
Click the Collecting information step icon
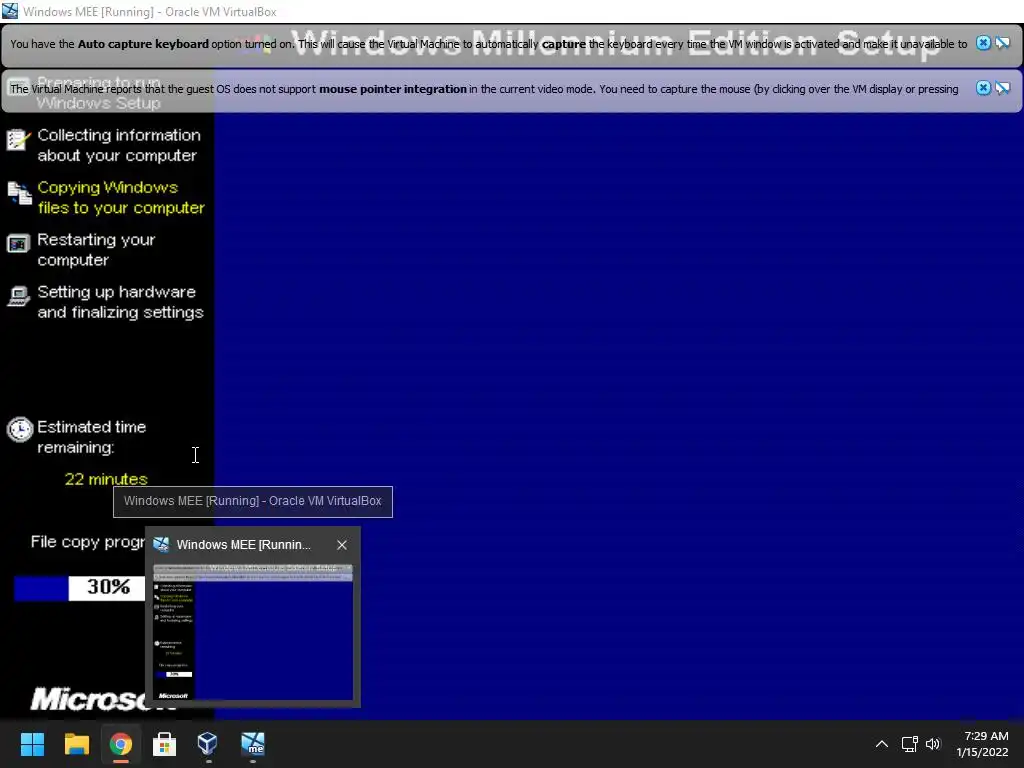(x=18, y=139)
